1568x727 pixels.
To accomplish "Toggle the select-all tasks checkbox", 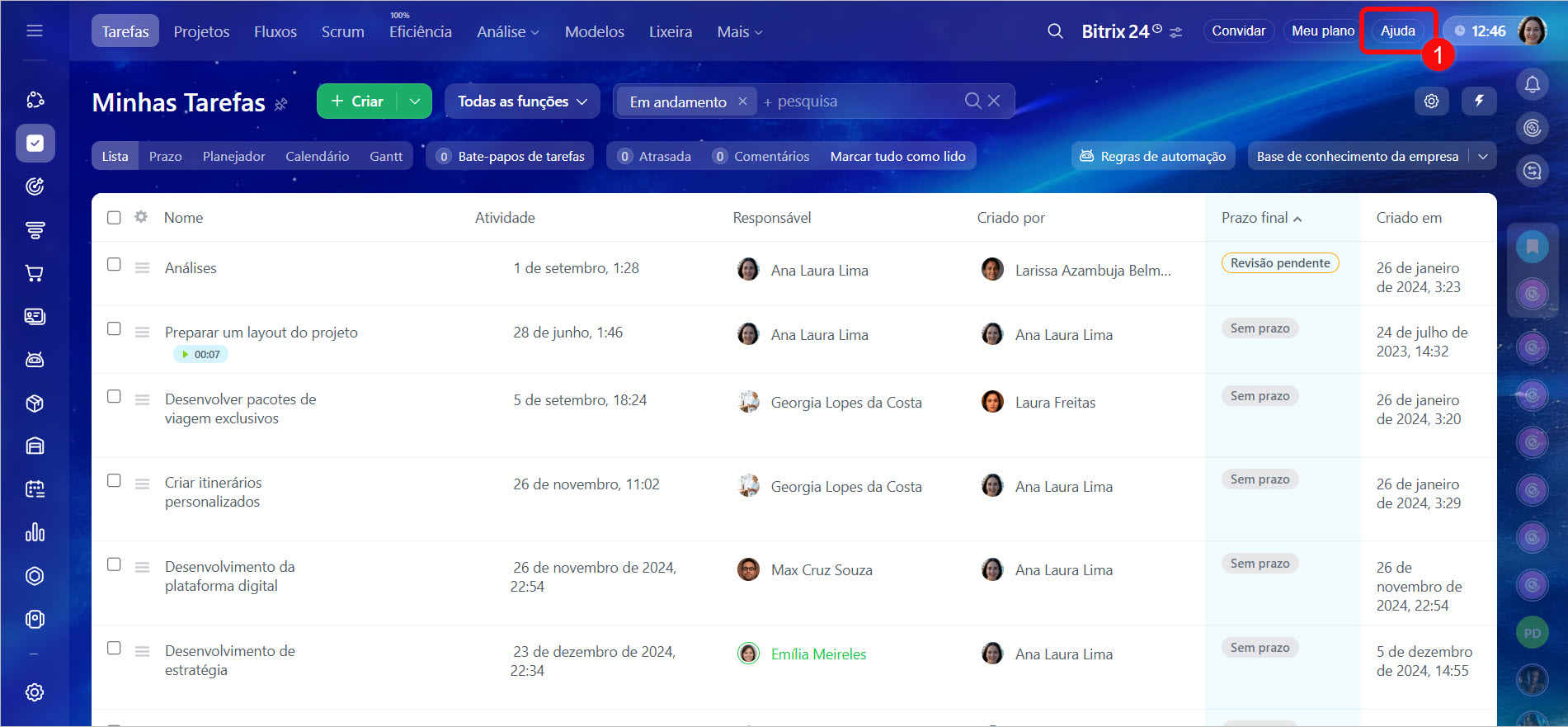I will (x=114, y=218).
